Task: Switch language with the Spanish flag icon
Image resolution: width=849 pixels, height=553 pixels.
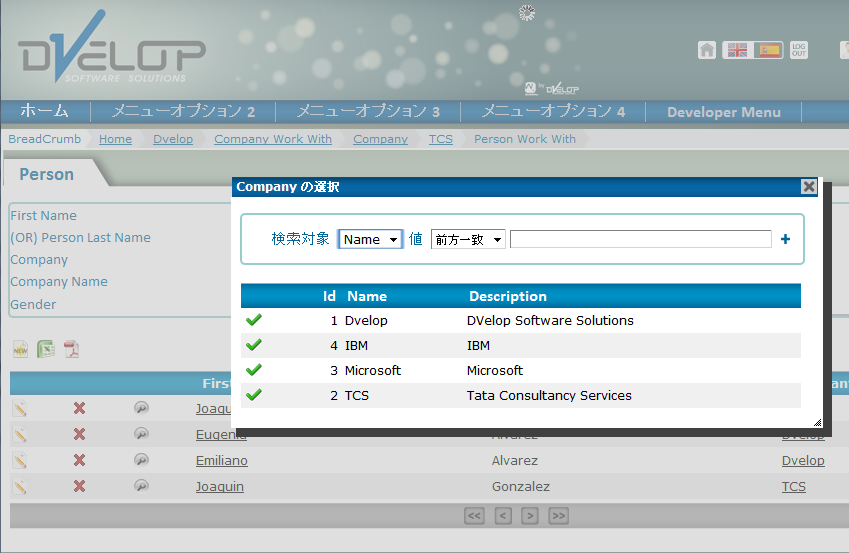Action: pos(769,50)
